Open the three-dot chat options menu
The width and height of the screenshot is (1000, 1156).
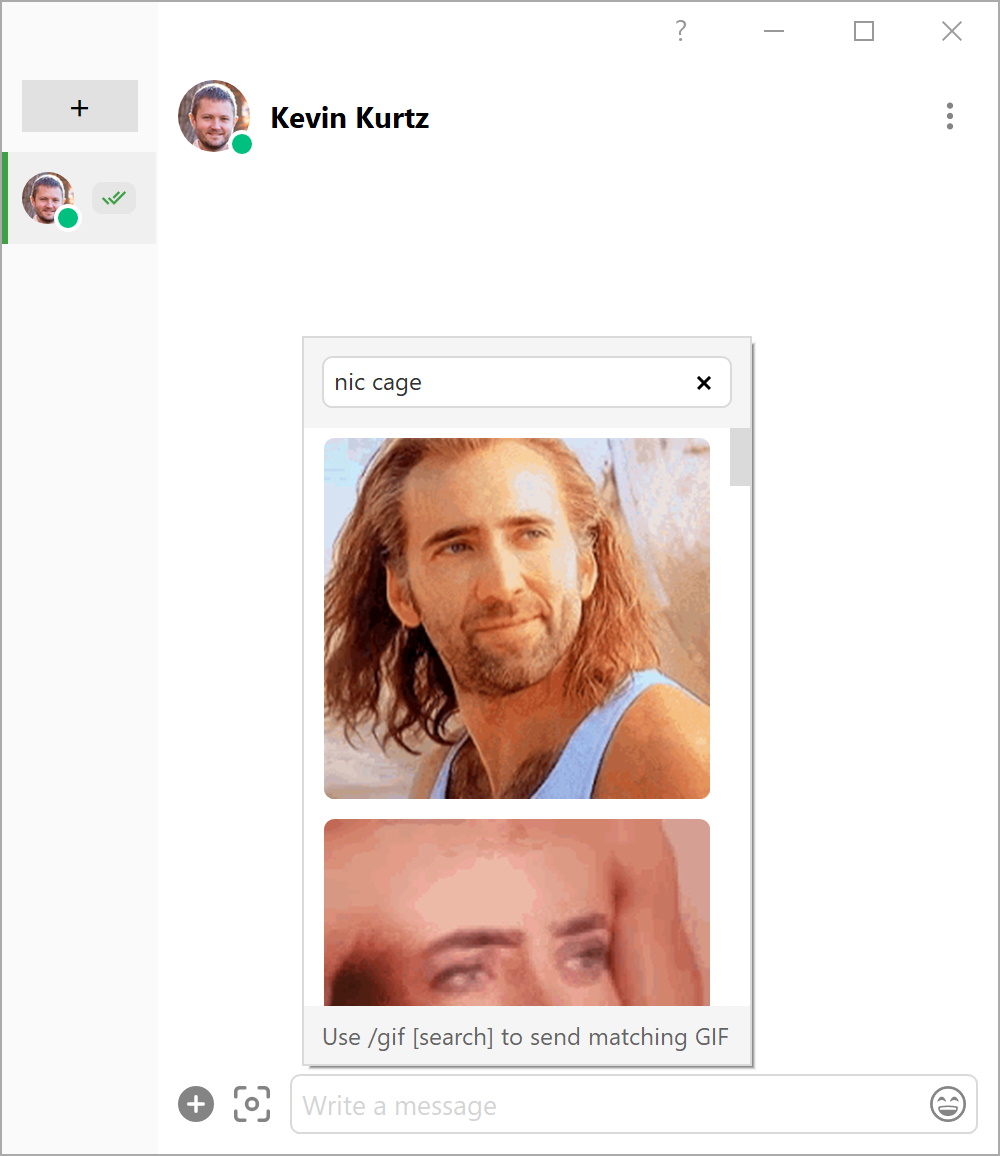tap(949, 117)
